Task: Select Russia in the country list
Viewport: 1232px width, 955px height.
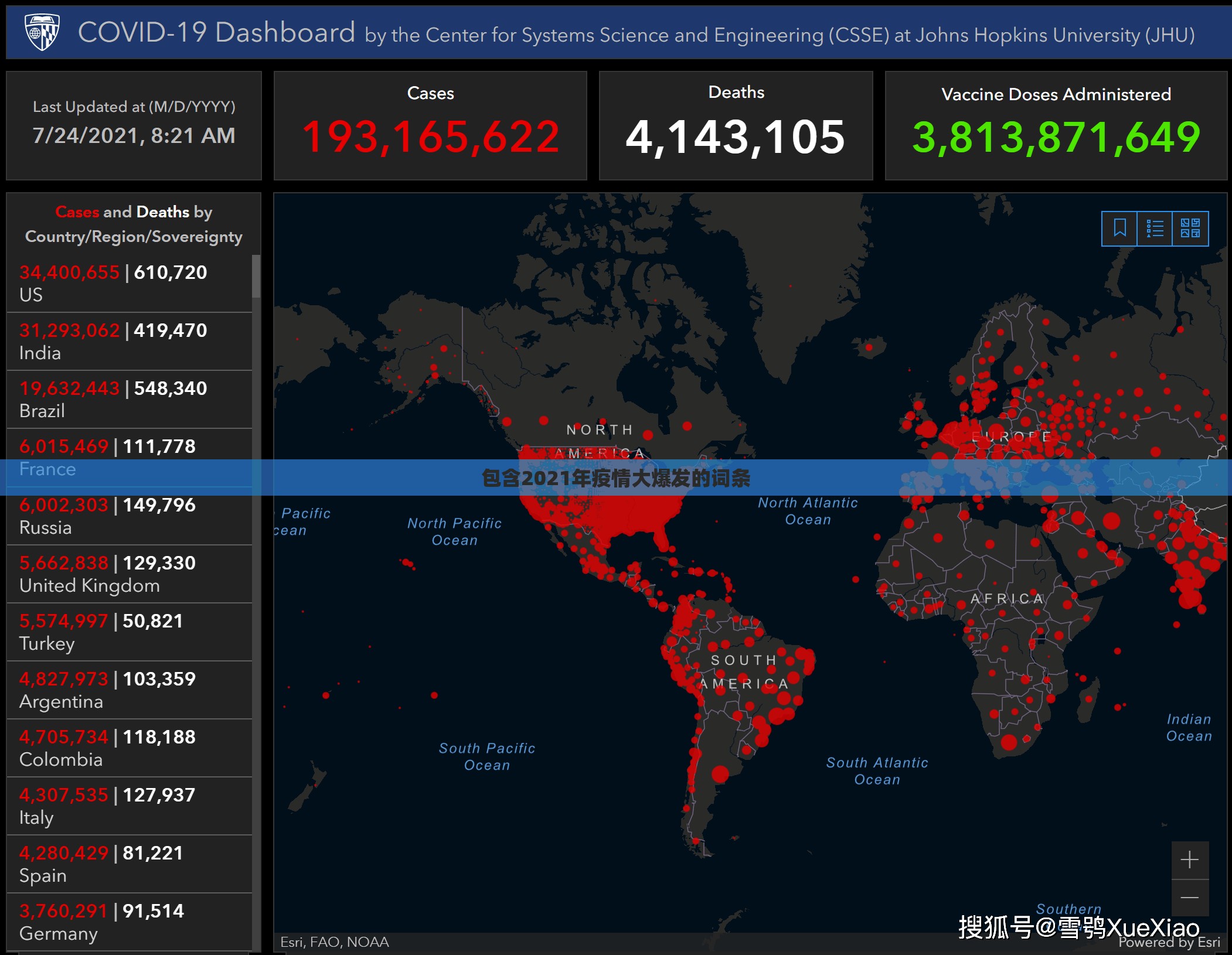Action: click(130, 516)
